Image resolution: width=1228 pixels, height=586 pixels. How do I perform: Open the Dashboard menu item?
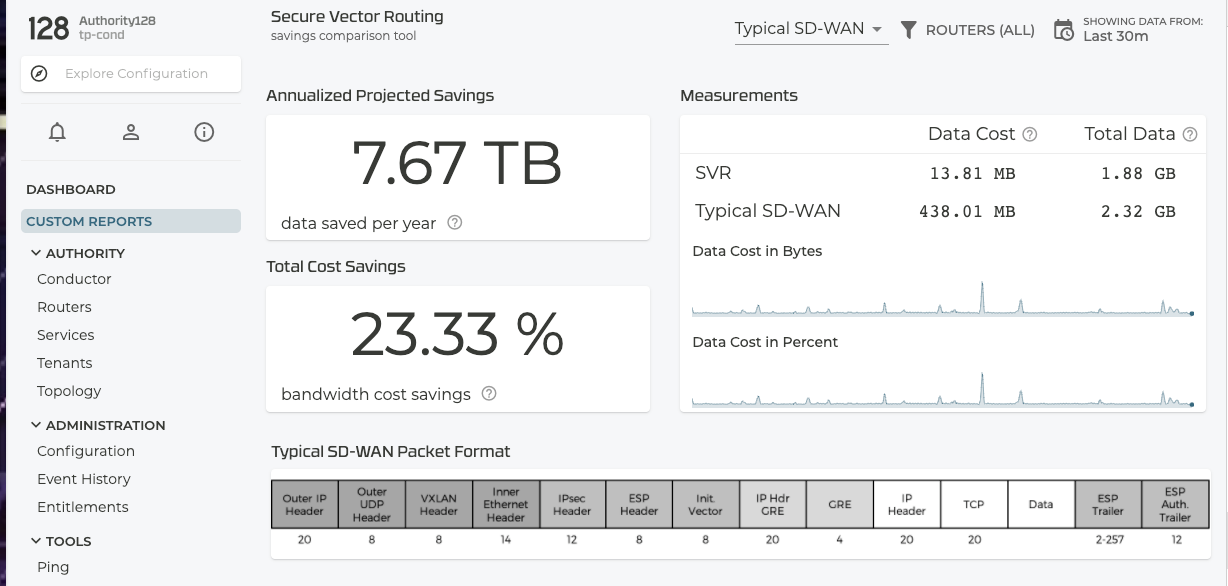coord(71,189)
